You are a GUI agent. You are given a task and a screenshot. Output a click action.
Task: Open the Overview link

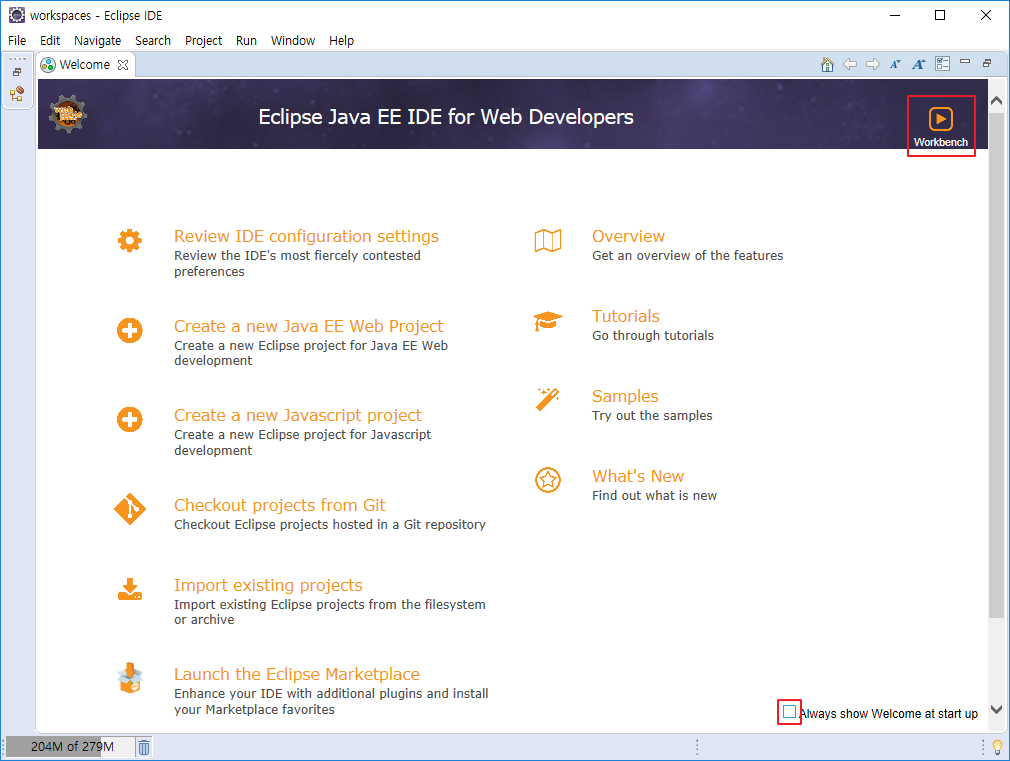point(628,236)
